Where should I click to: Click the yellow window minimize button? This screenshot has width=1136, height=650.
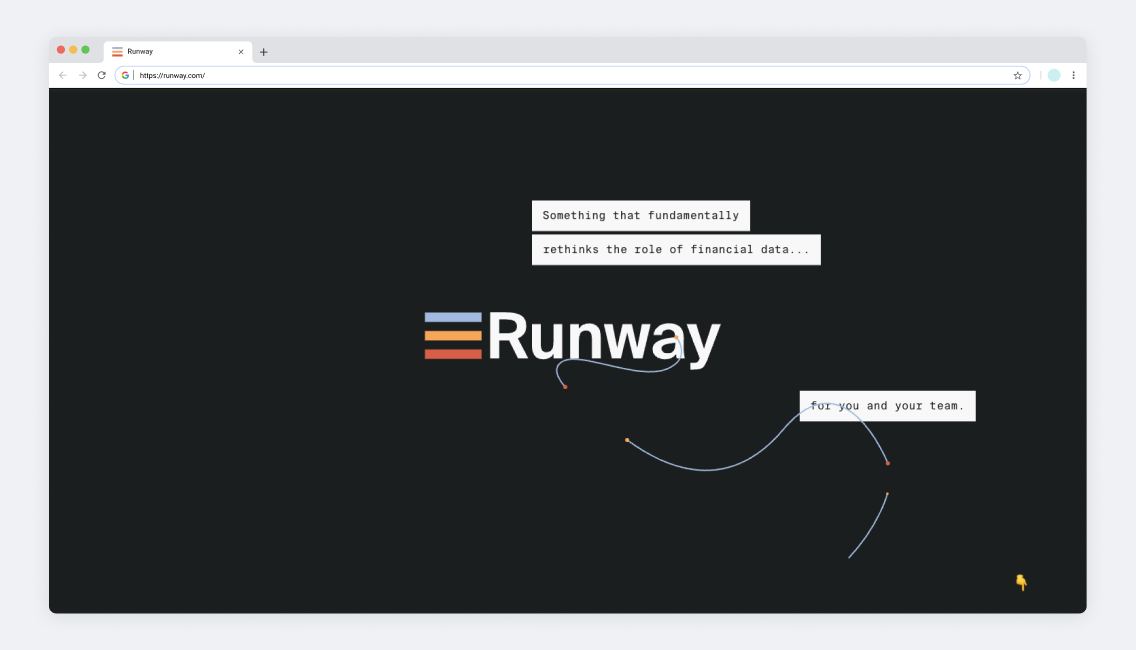coord(73,50)
